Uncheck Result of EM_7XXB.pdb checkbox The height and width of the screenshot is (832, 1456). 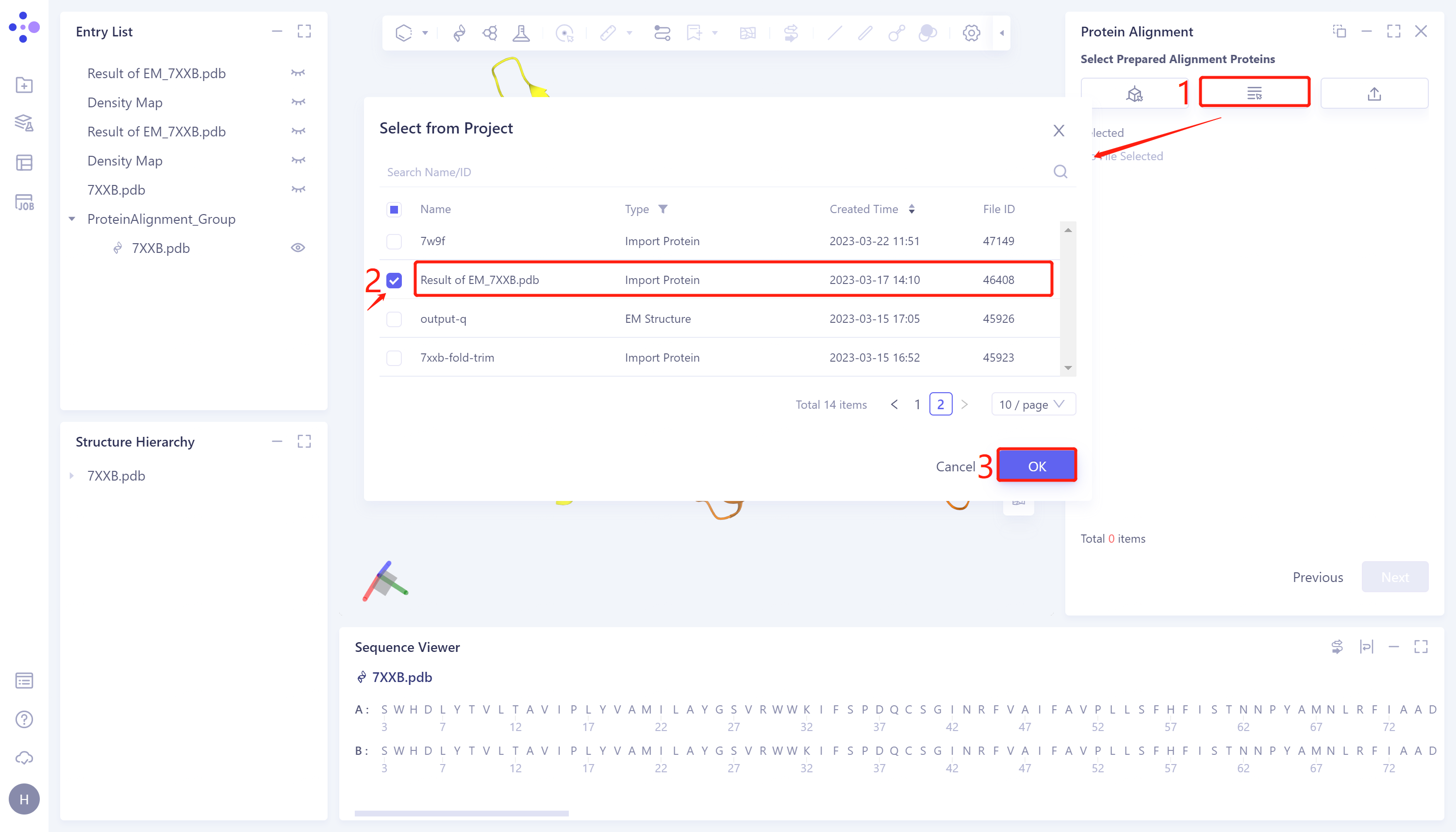coord(394,280)
